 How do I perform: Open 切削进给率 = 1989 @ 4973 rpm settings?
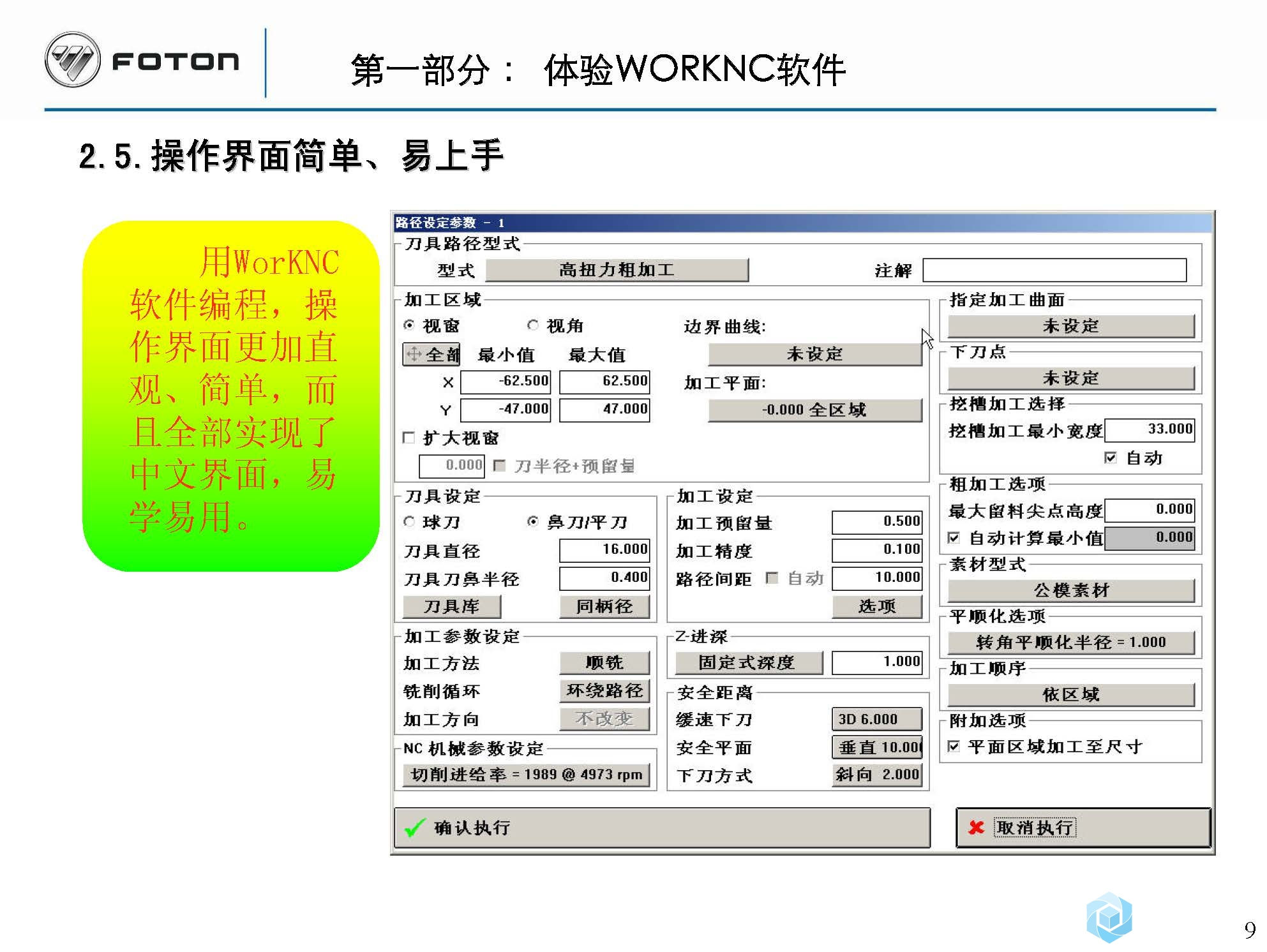coord(527,775)
